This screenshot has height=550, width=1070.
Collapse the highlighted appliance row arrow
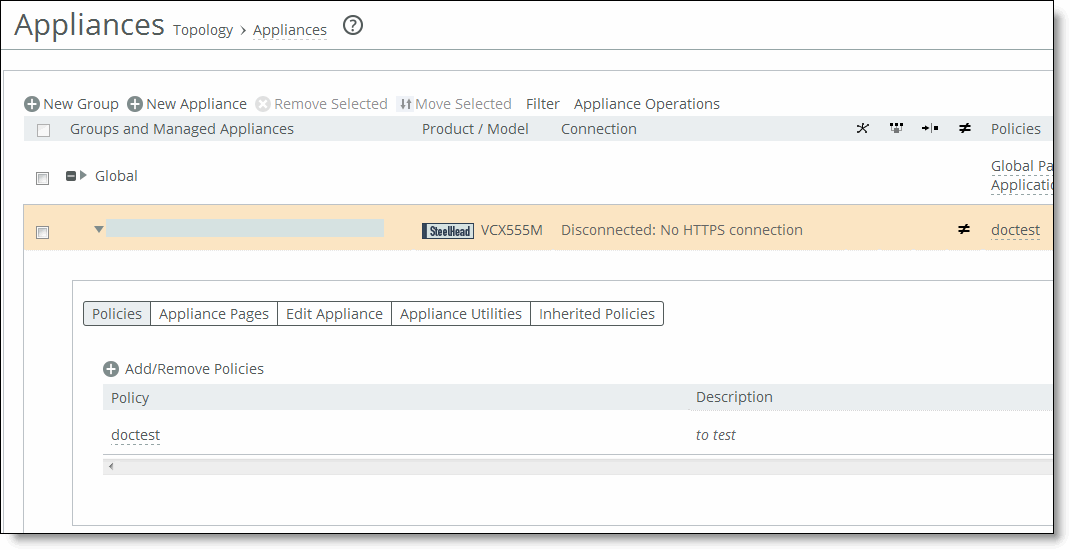pos(98,230)
